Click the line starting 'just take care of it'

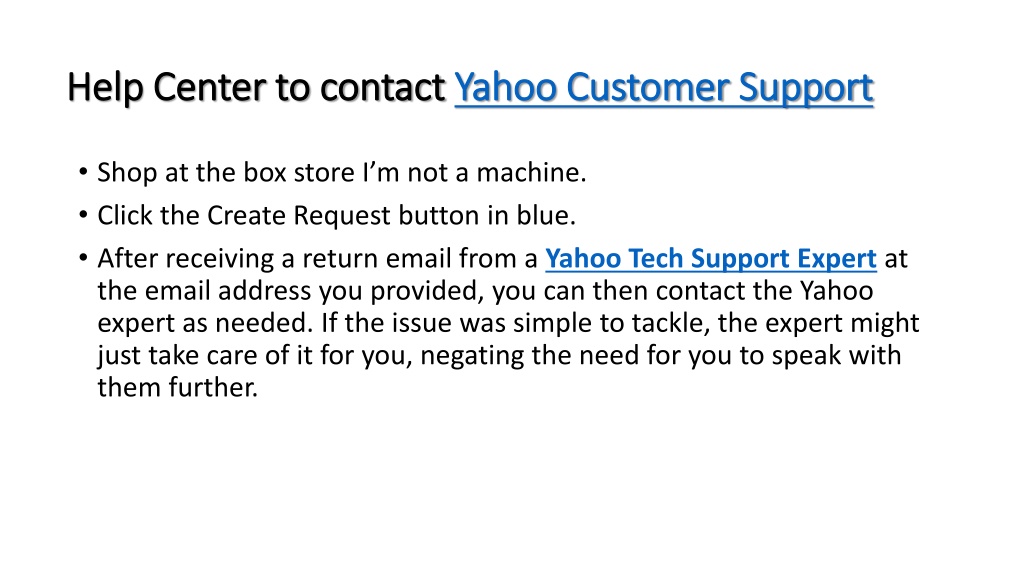[x=499, y=355]
